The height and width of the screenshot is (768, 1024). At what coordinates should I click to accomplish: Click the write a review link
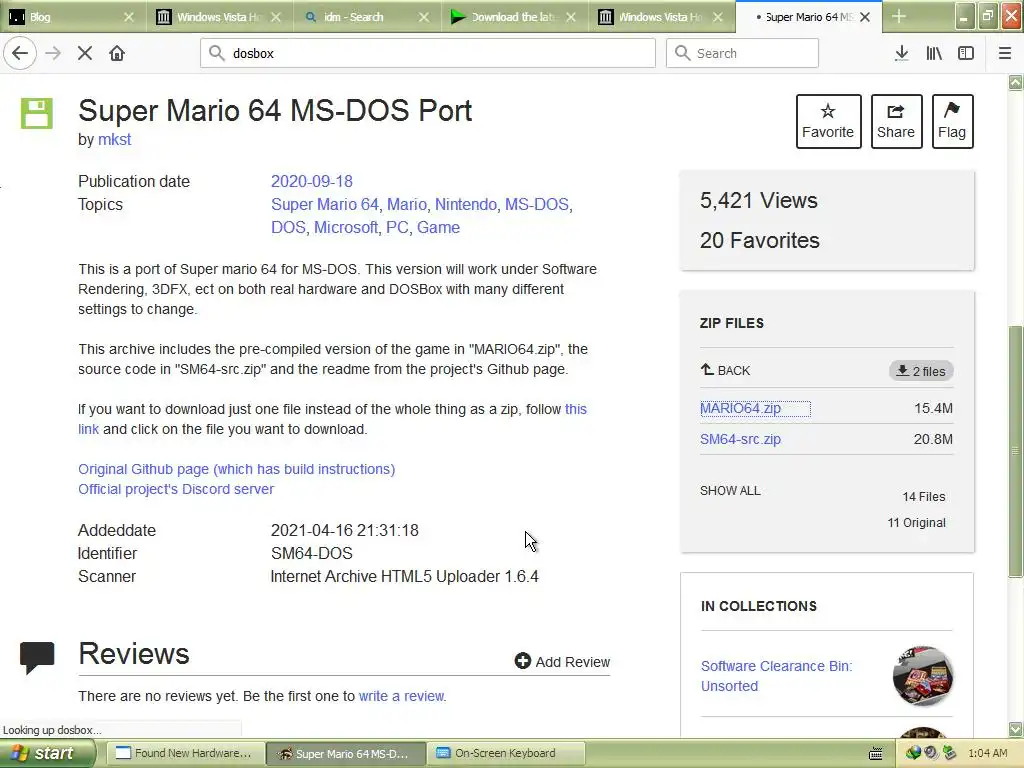pyautogui.click(x=402, y=696)
